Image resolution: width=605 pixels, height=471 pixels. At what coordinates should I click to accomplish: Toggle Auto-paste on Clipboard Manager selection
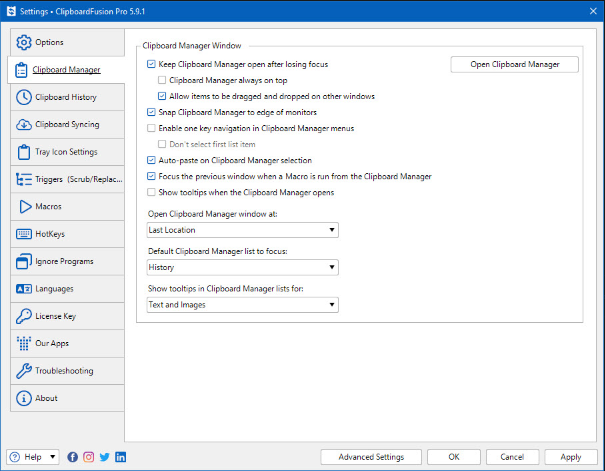[151, 160]
